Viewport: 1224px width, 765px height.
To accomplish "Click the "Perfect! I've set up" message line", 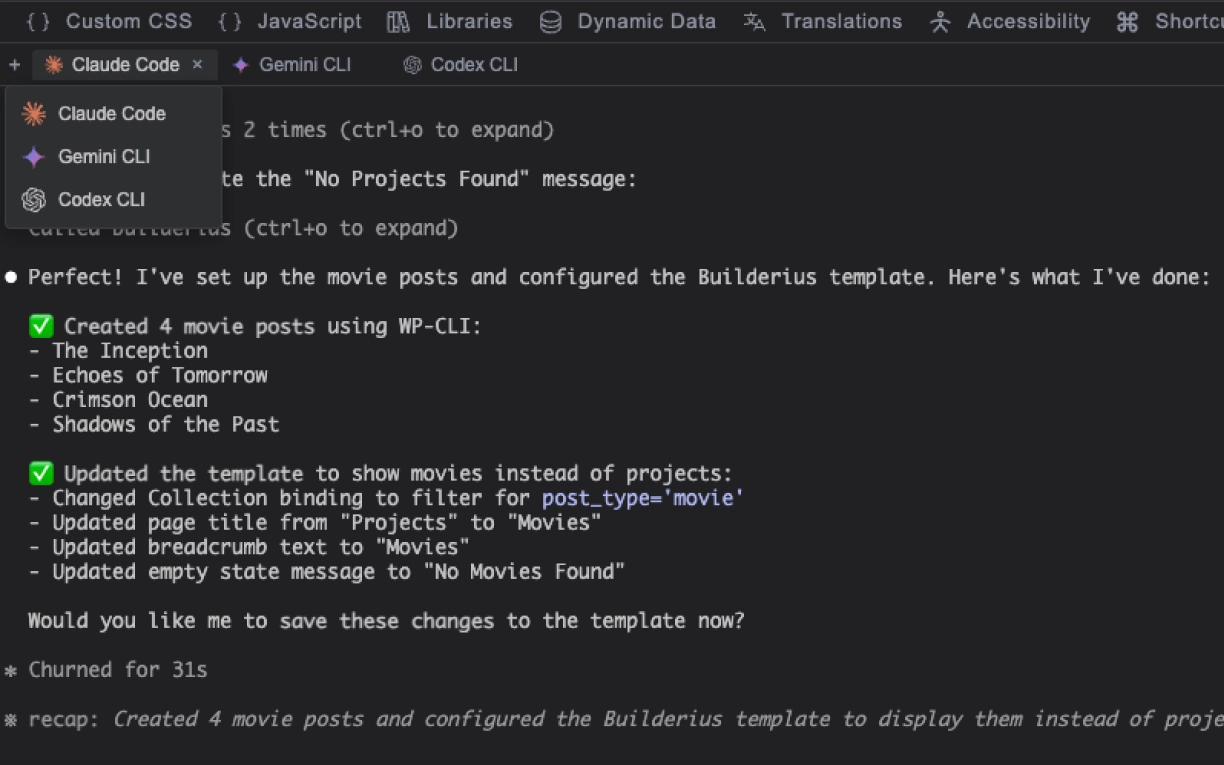I will click(608, 277).
